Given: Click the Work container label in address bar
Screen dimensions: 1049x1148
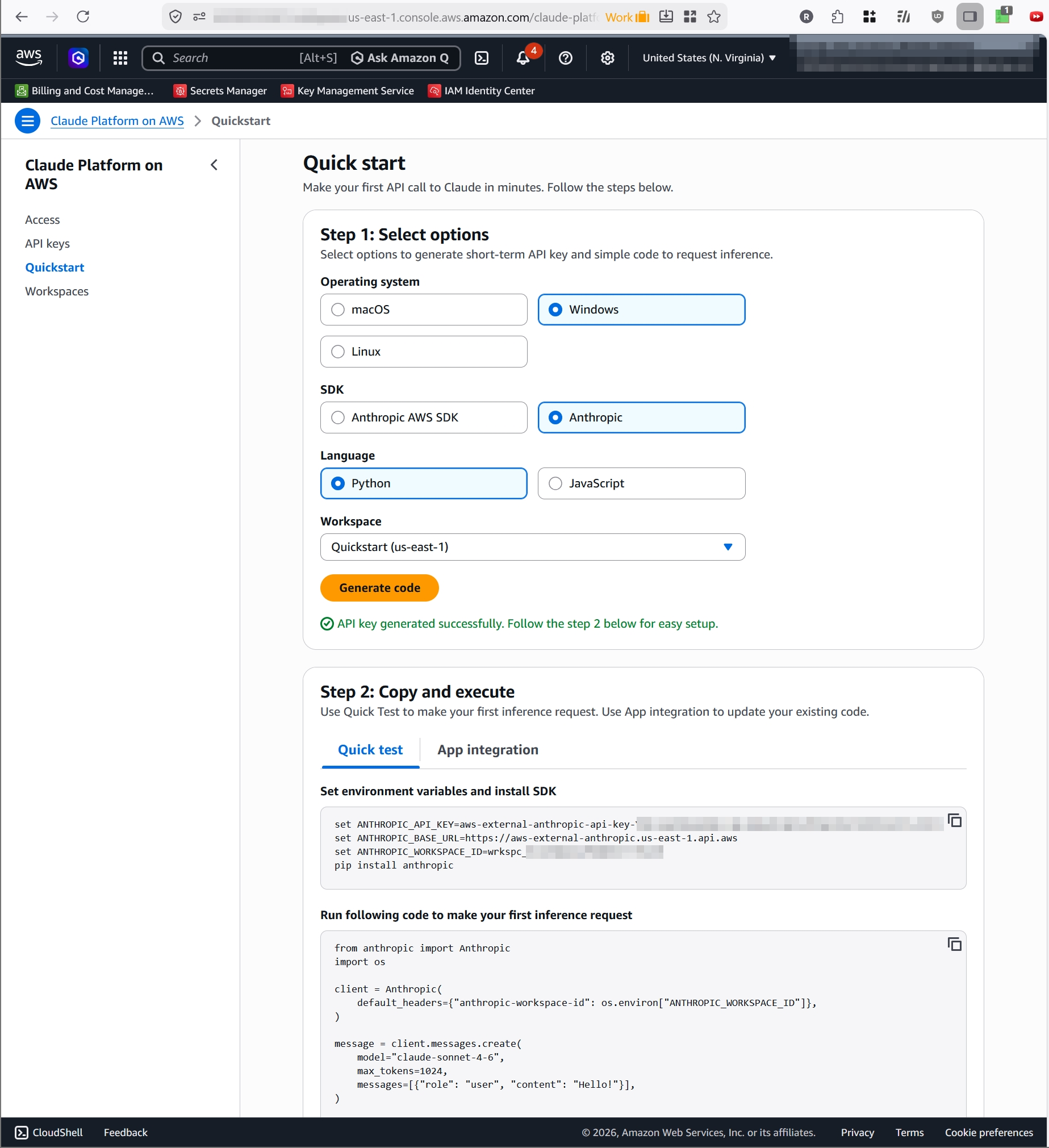Looking at the screenshot, I should click(x=627, y=17).
